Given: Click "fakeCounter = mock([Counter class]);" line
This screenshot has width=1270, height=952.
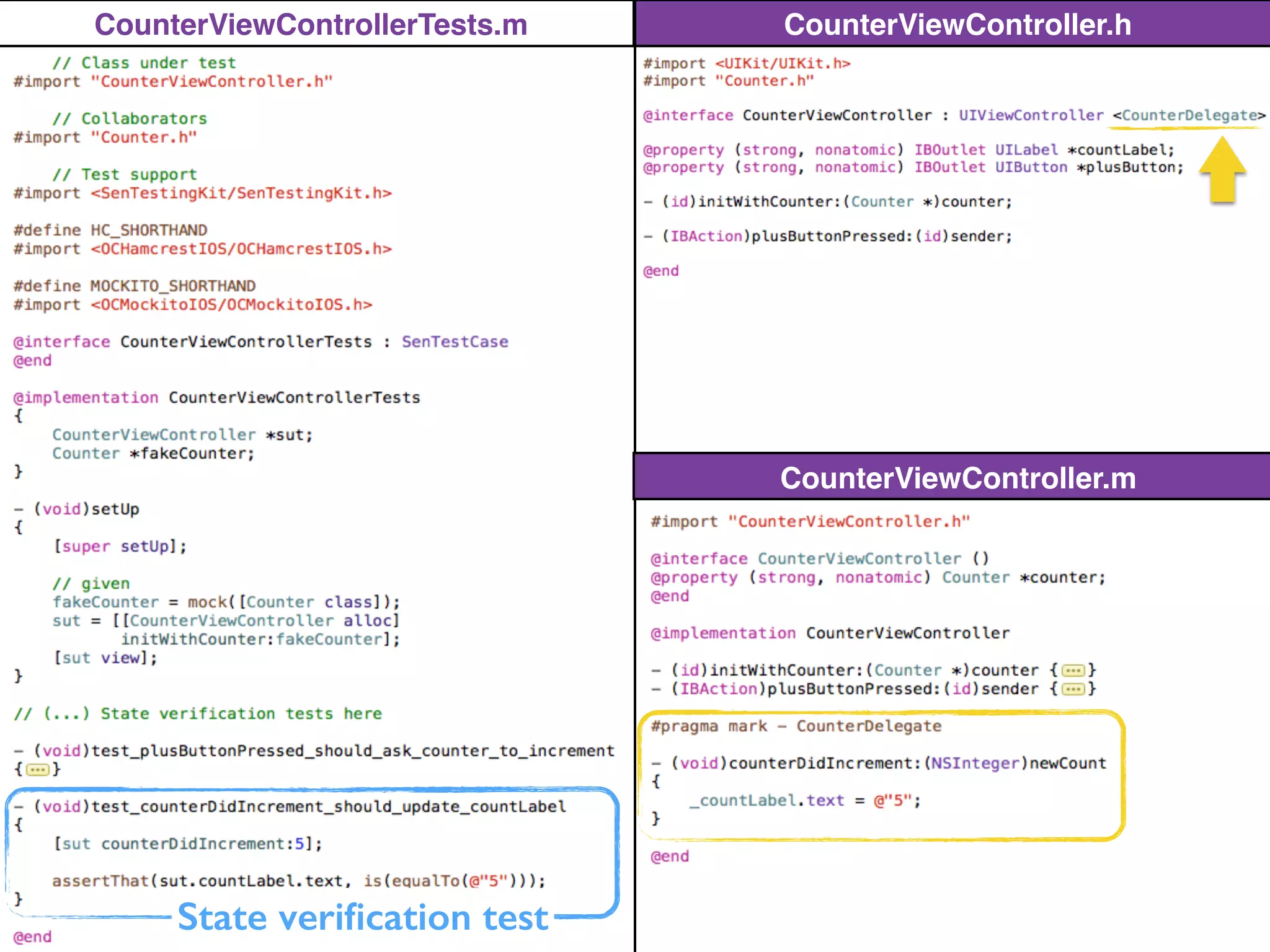Looking at the screenshot, I should coord(226,602).
